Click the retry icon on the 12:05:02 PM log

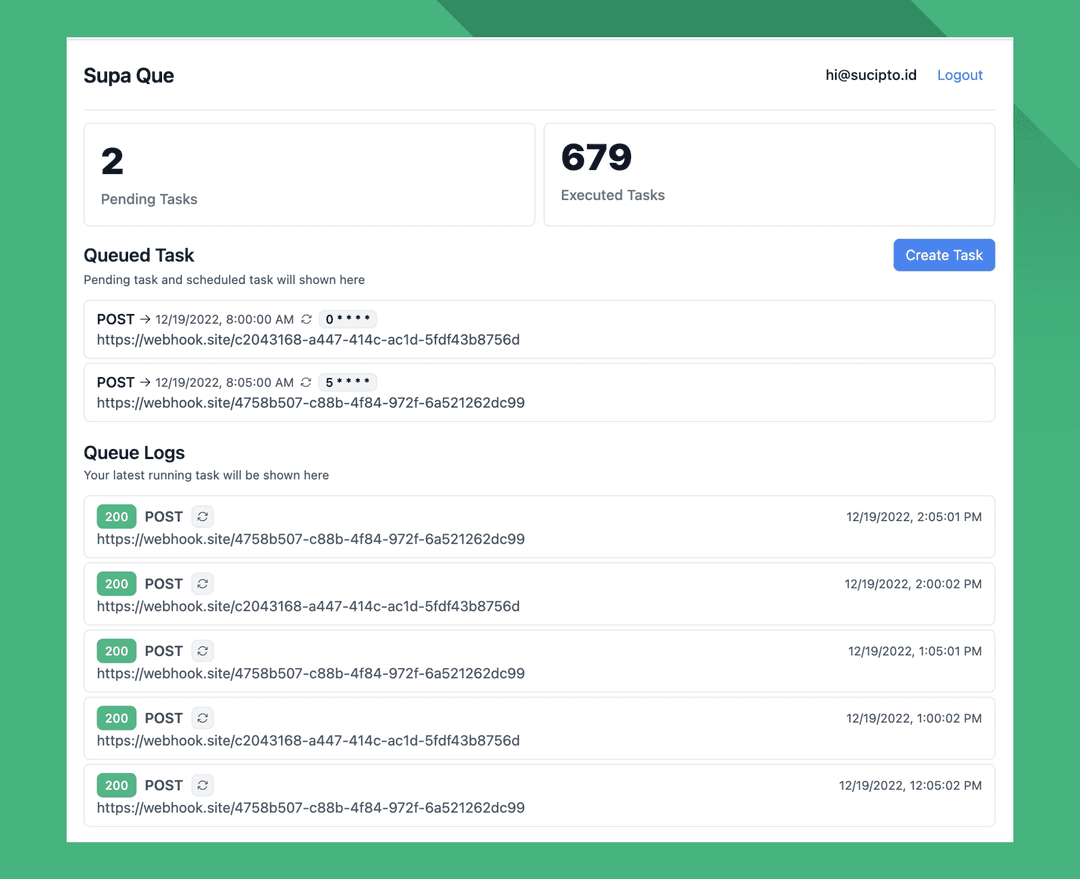click(x=202, y=785)
